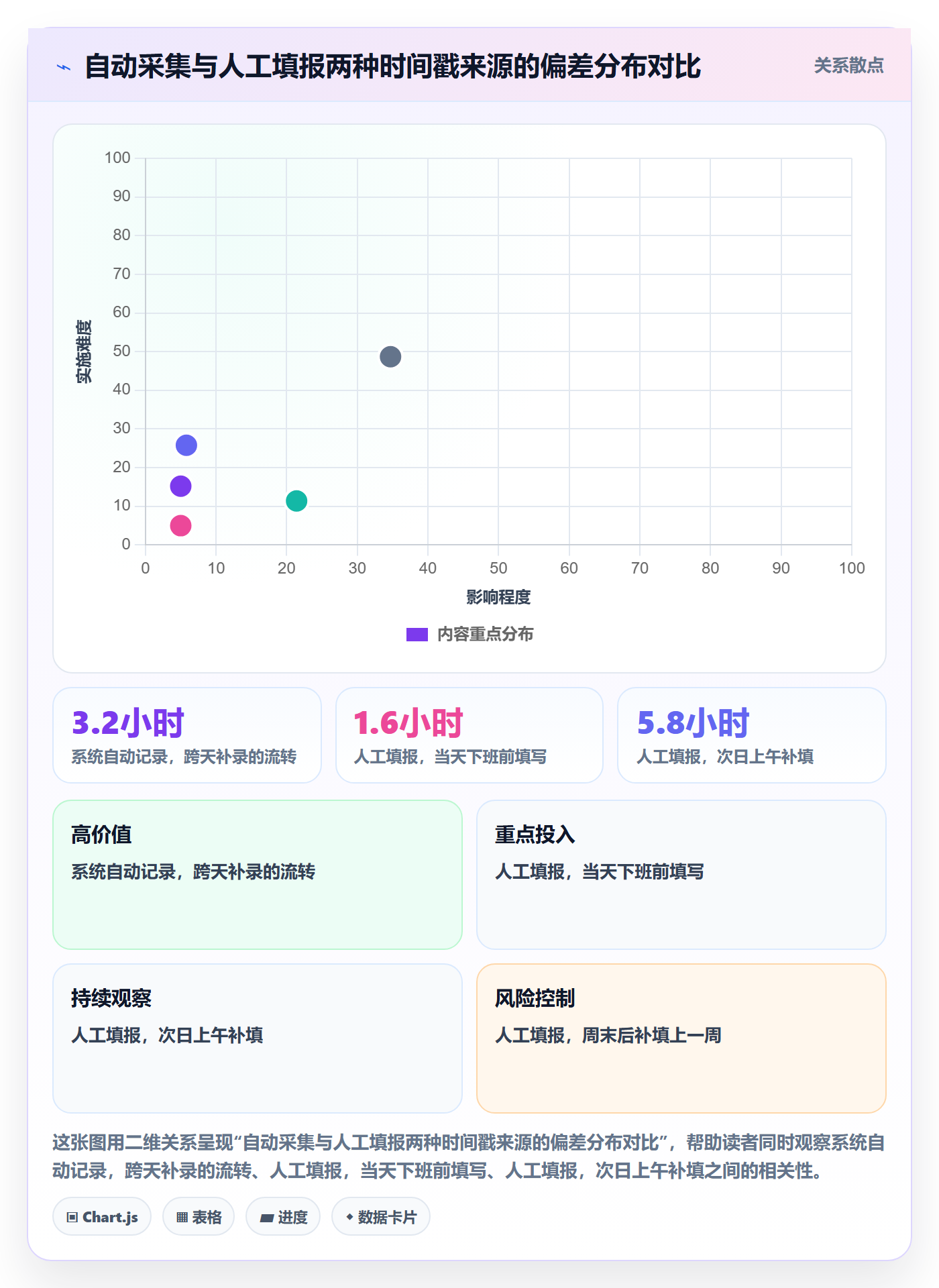Click the 50 tick label on the x-axis
939x1288 pixels.
click(x=498, y=568)
